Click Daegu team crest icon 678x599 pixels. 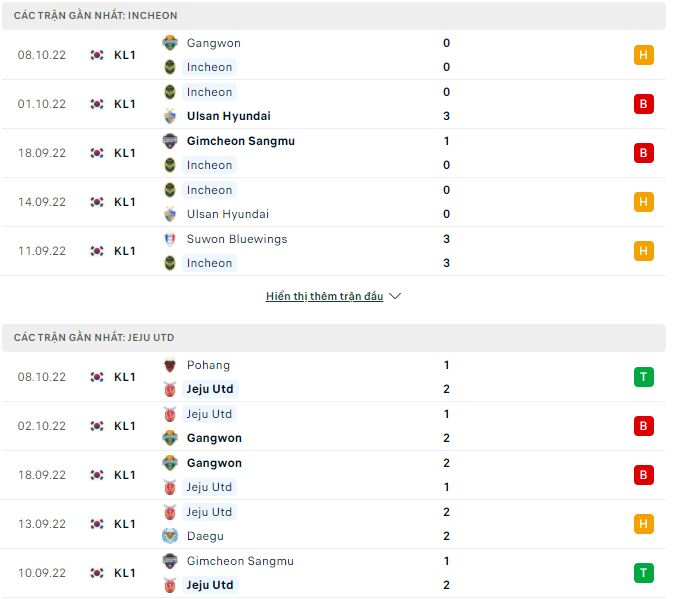tap(170, 536)
